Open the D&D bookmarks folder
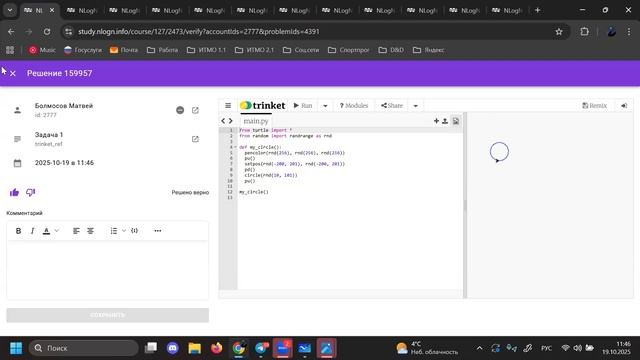The image size is (640, 360). click(x=391, y=50)
